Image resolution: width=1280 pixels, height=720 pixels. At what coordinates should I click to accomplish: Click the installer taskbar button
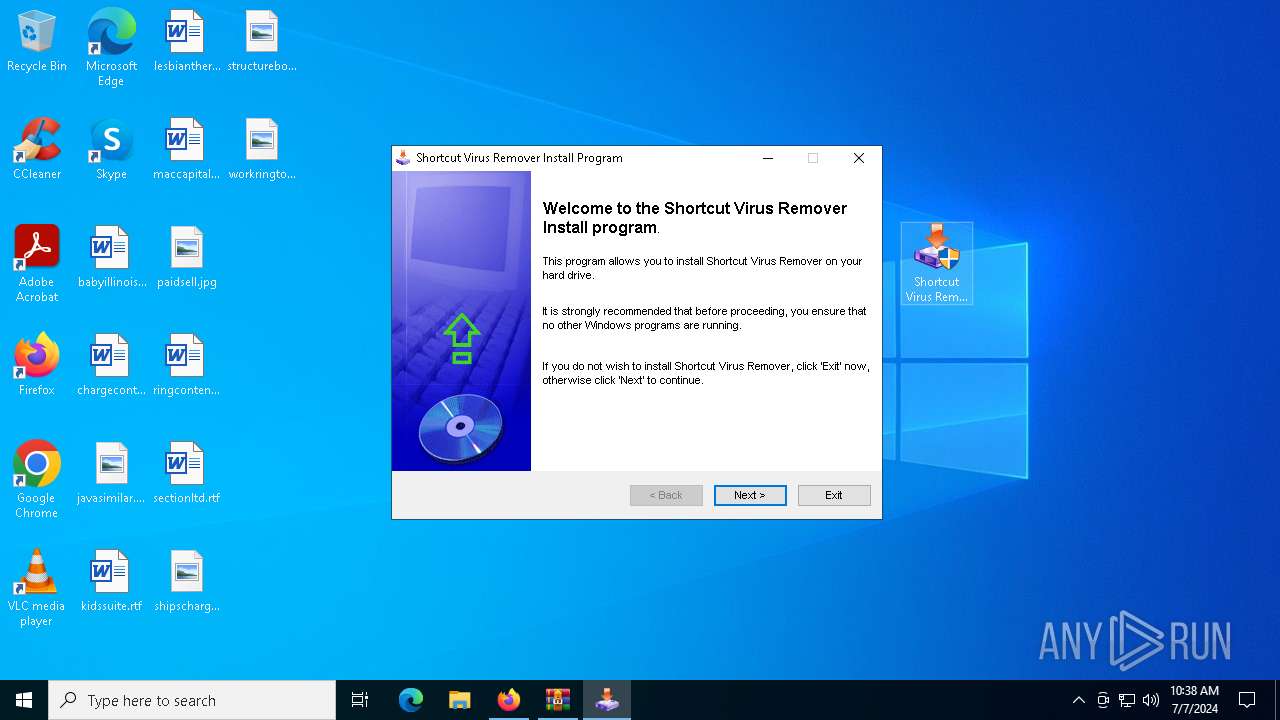click(607, 700)
